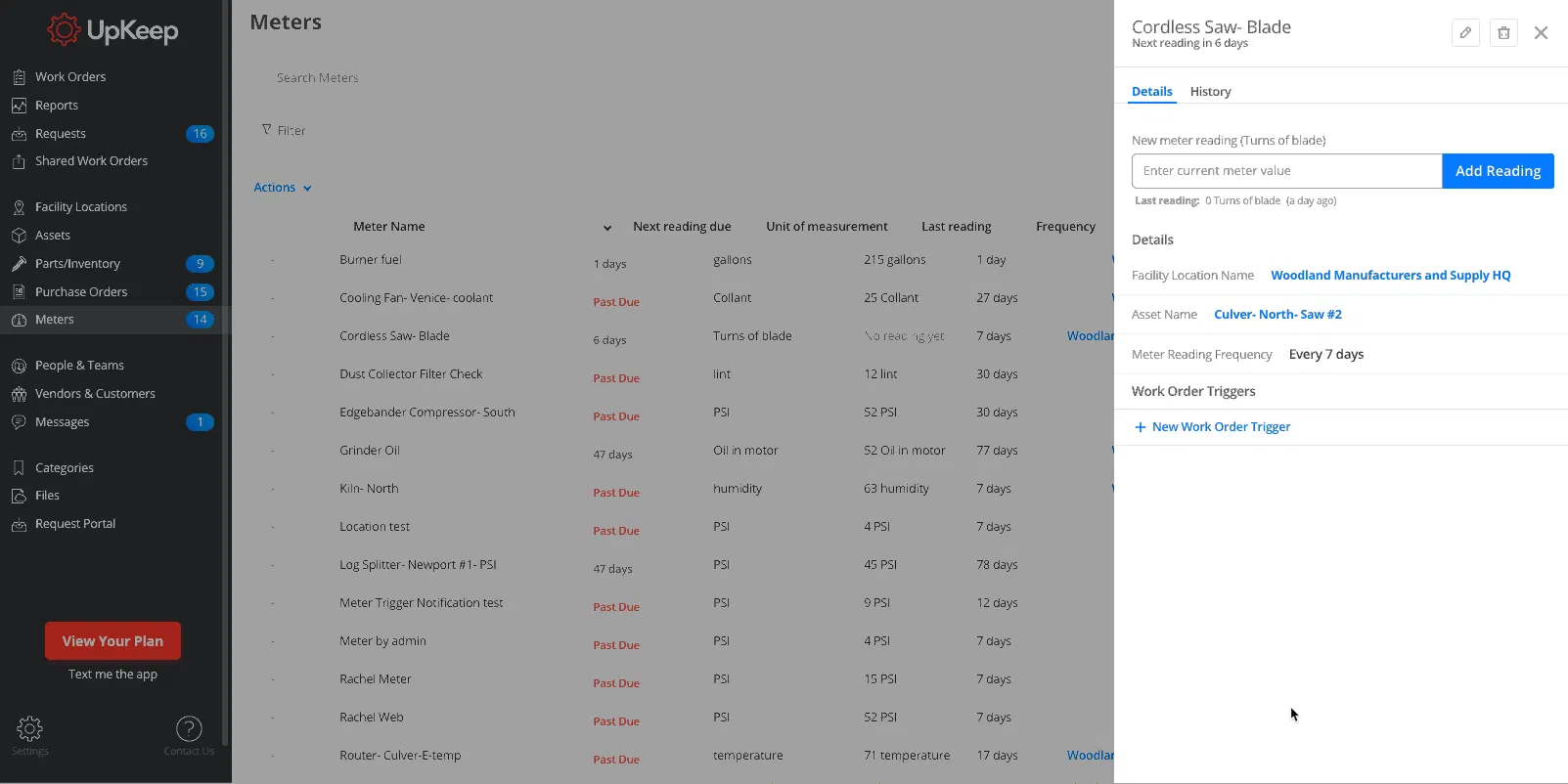Click Text me the app link
Viewport: 1568px width, 784px height.
[112, 675]
